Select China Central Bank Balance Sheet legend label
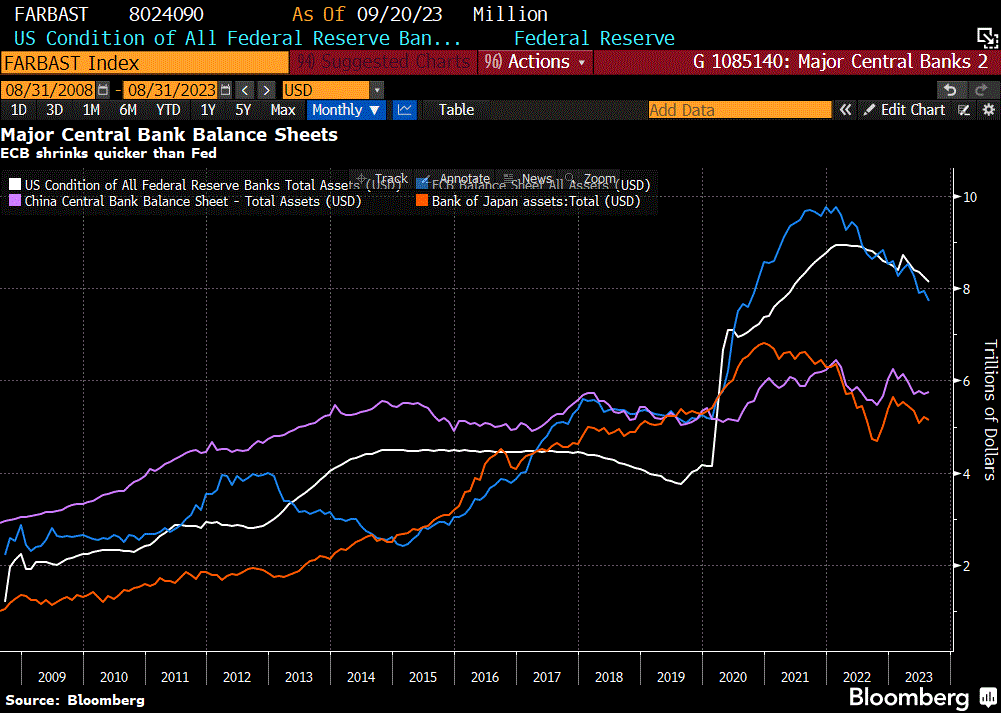The width and height of the screenshot is (1001, 713). (x=193, y=201)
